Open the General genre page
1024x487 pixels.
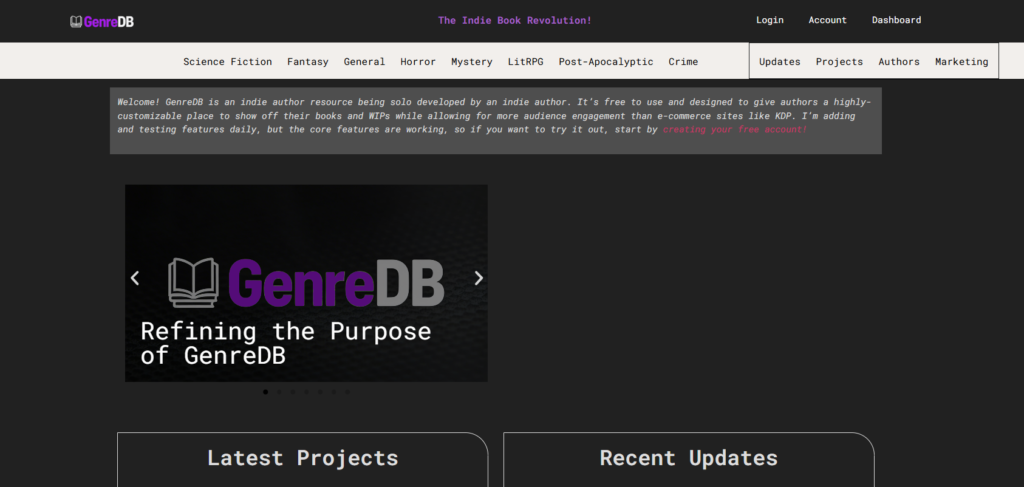(364, 62)
